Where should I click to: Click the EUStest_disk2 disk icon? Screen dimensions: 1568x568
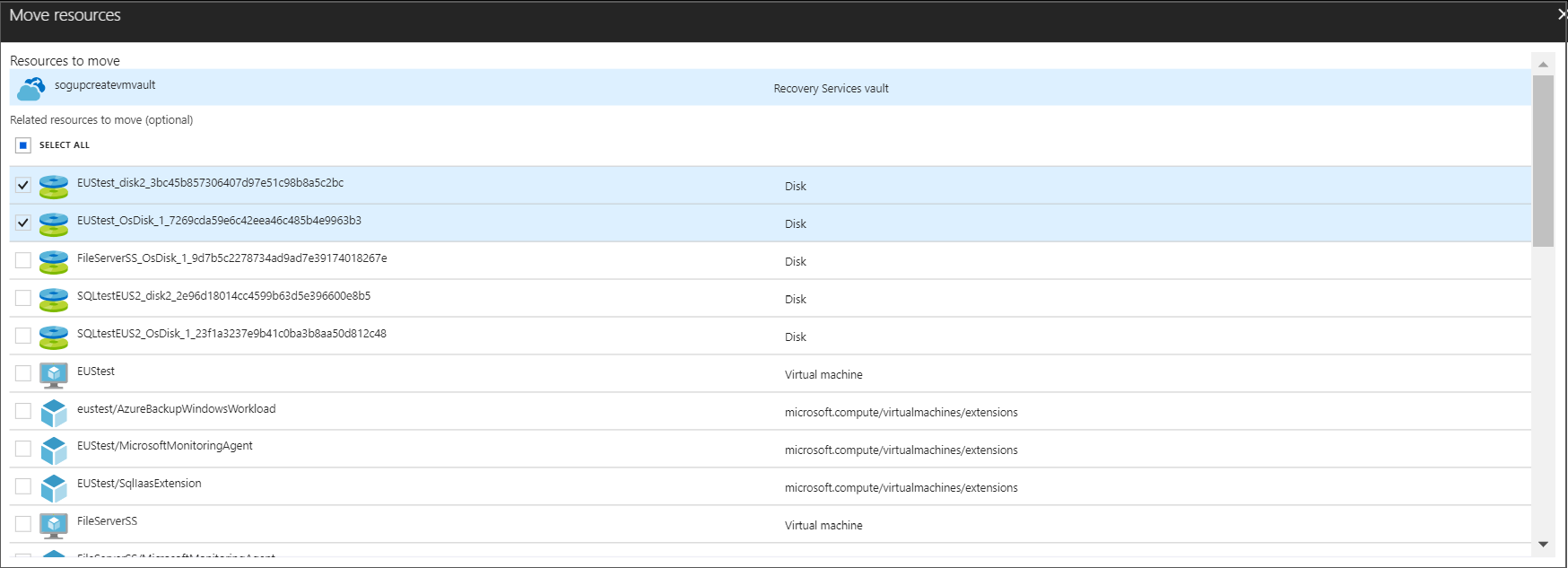tap(54, 187)
